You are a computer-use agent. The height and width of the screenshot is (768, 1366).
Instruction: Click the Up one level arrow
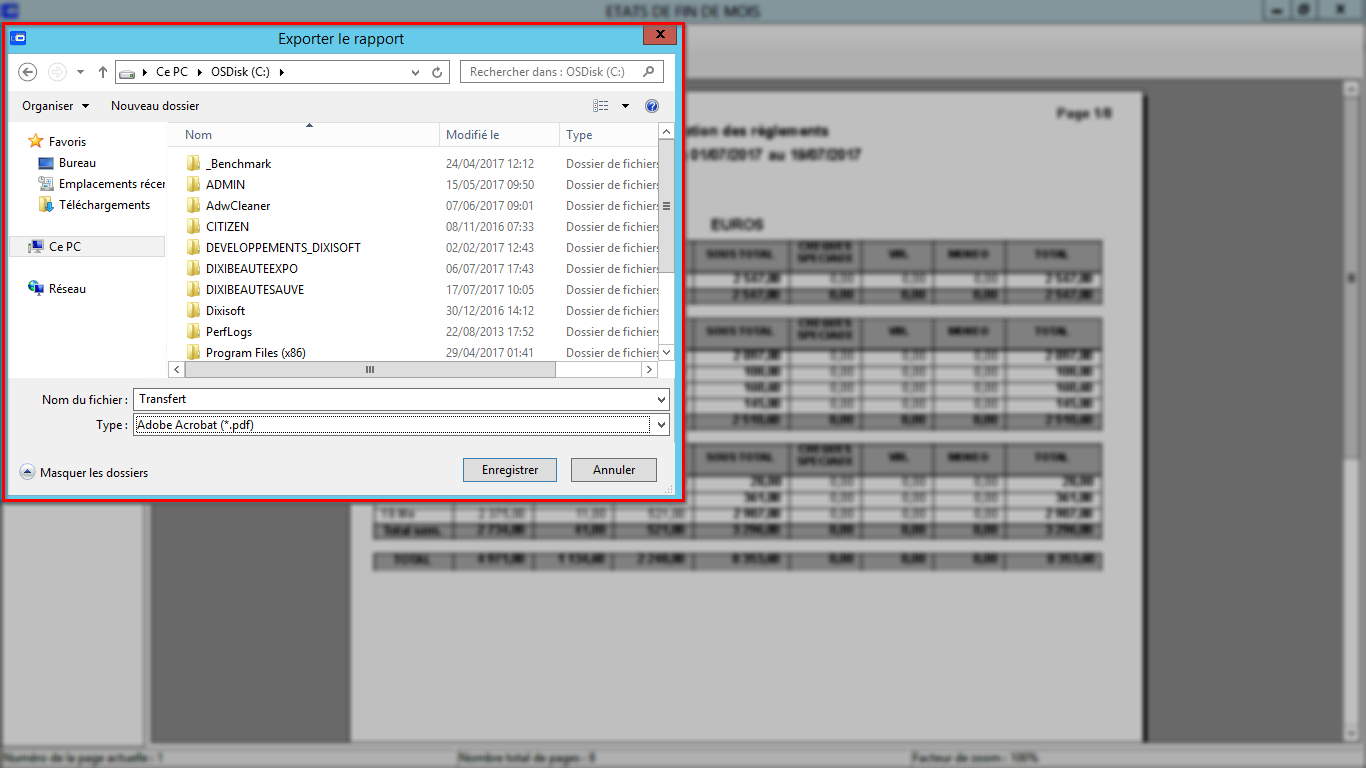tap(103, 72)
